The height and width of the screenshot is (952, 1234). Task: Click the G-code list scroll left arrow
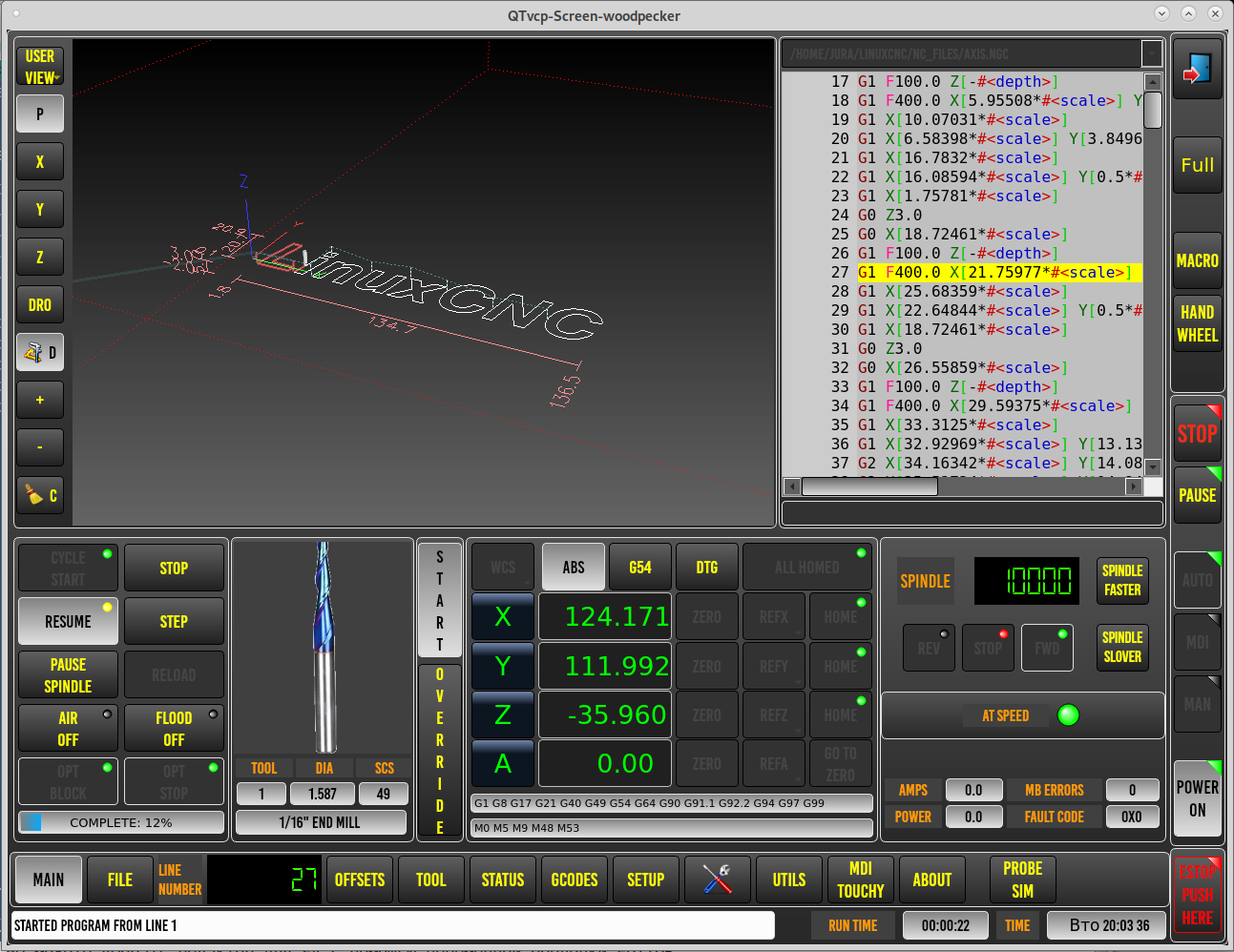[x=791, y=486]
